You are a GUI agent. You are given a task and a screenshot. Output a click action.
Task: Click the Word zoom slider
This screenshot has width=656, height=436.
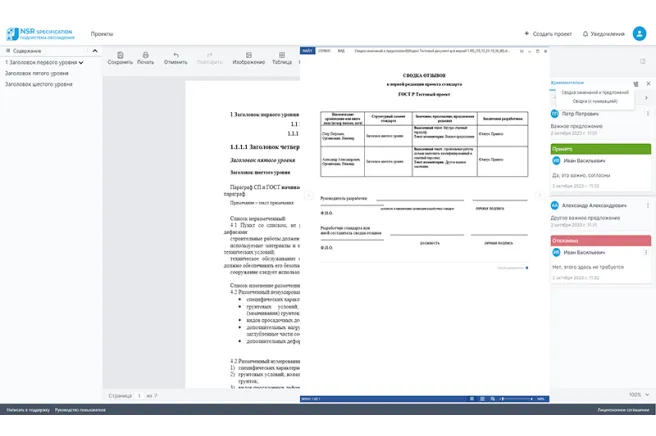point(517,399)
